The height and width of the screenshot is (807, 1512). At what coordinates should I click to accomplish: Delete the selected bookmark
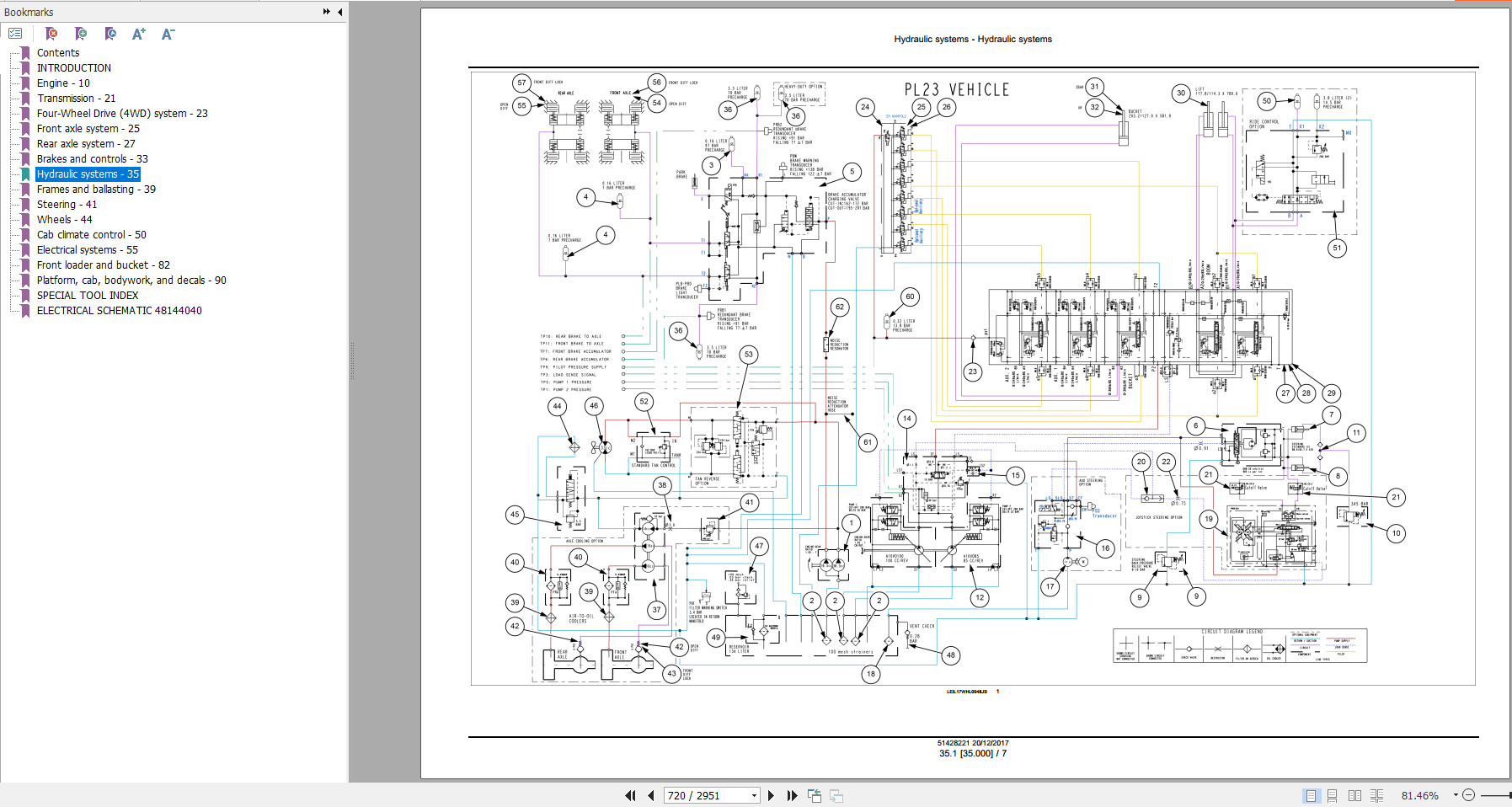click(51, 34)
